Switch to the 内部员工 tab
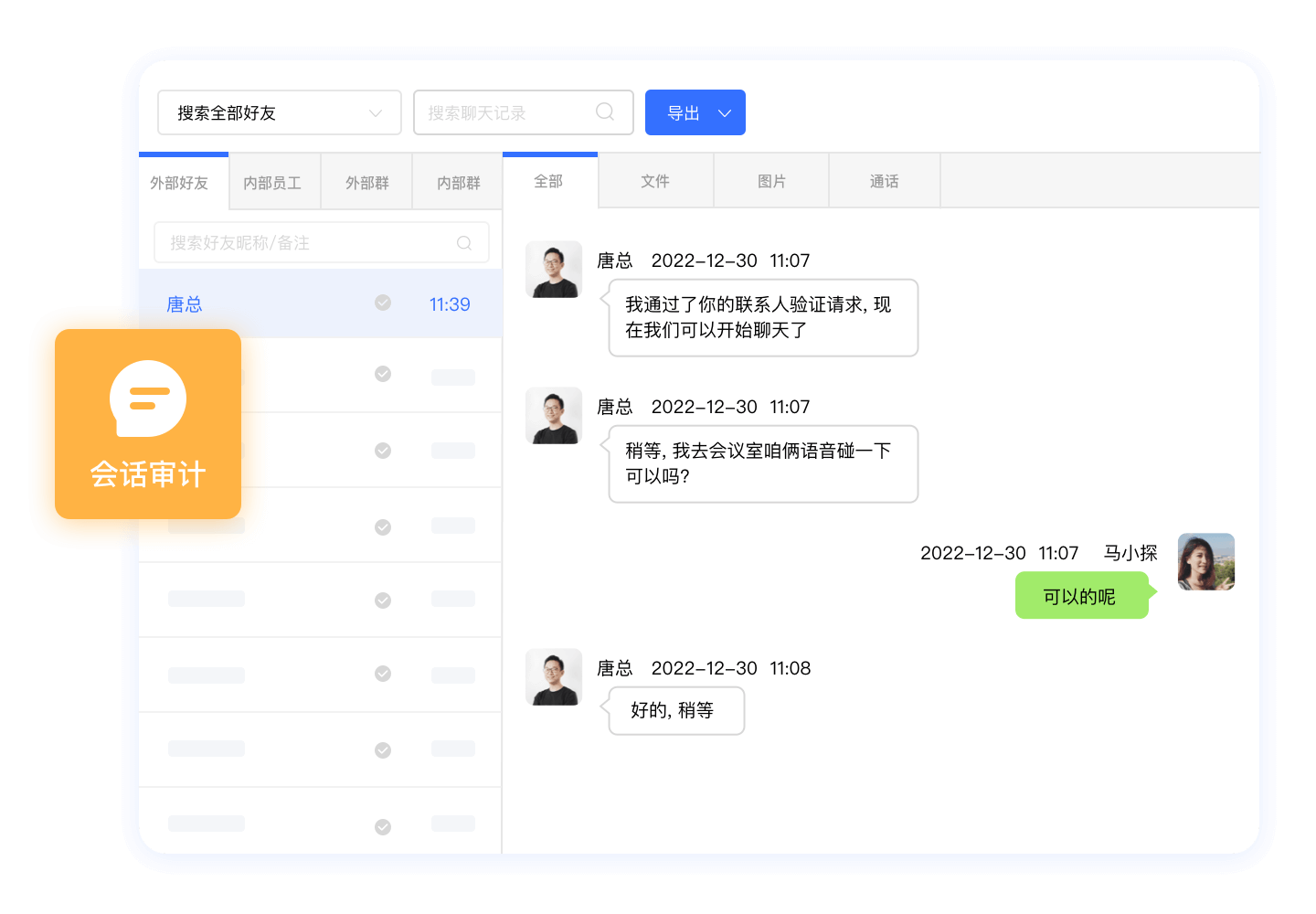Viewport: 1316px width, 914px height. coord(272,183)
